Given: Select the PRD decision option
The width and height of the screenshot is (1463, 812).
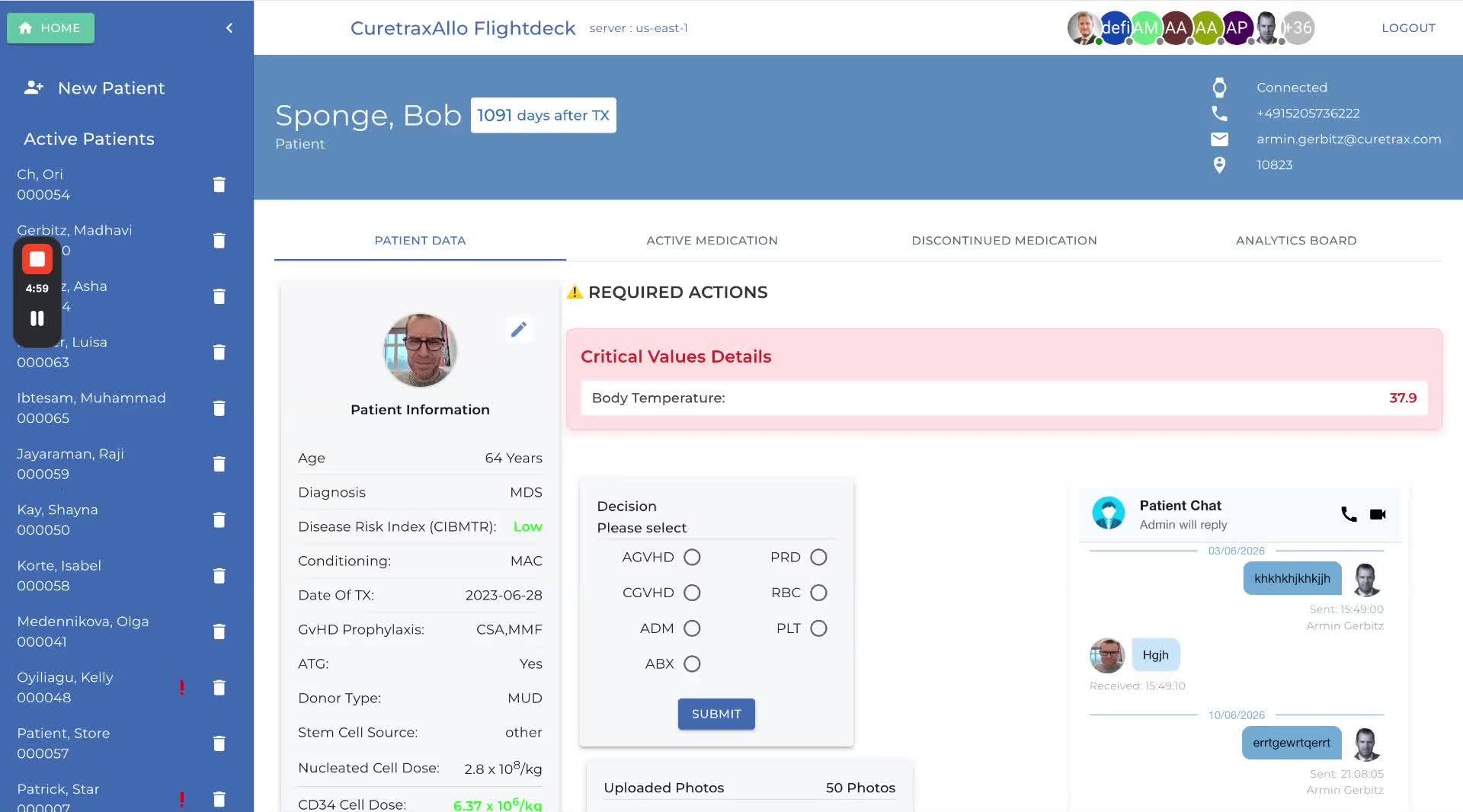Looking at the screenshot, I should pos(818,558).
